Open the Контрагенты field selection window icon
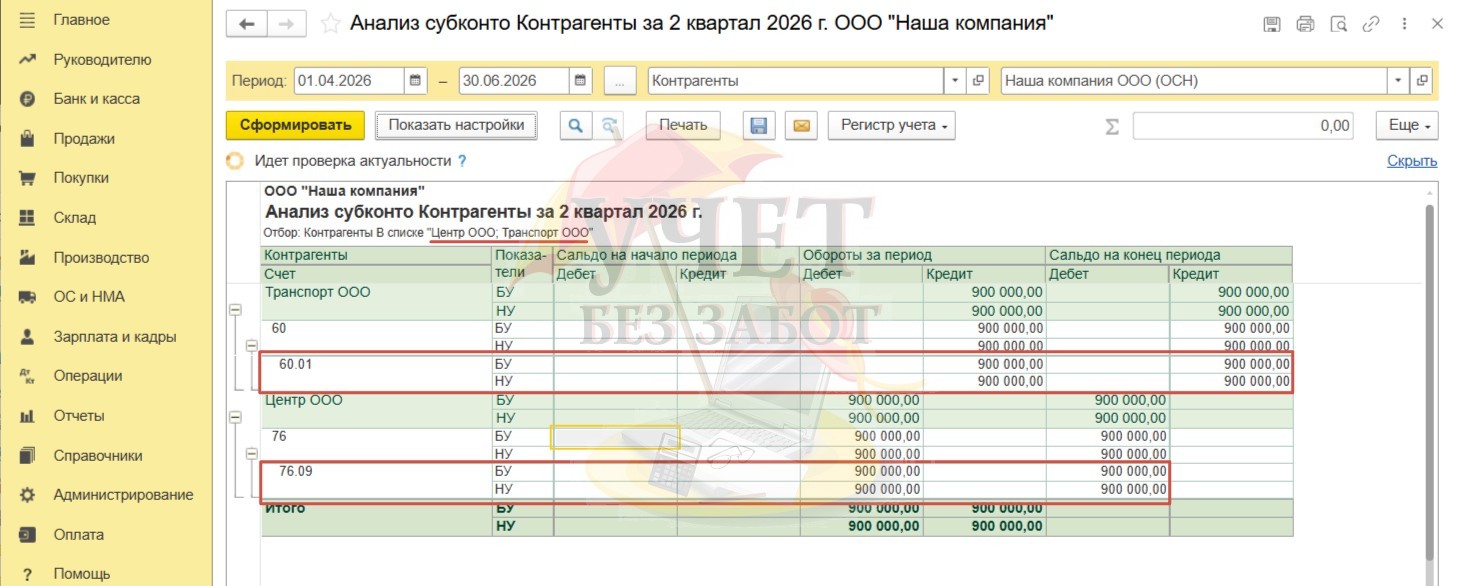The width and height of the screenshot is (1458, 586). coord(978,81)
